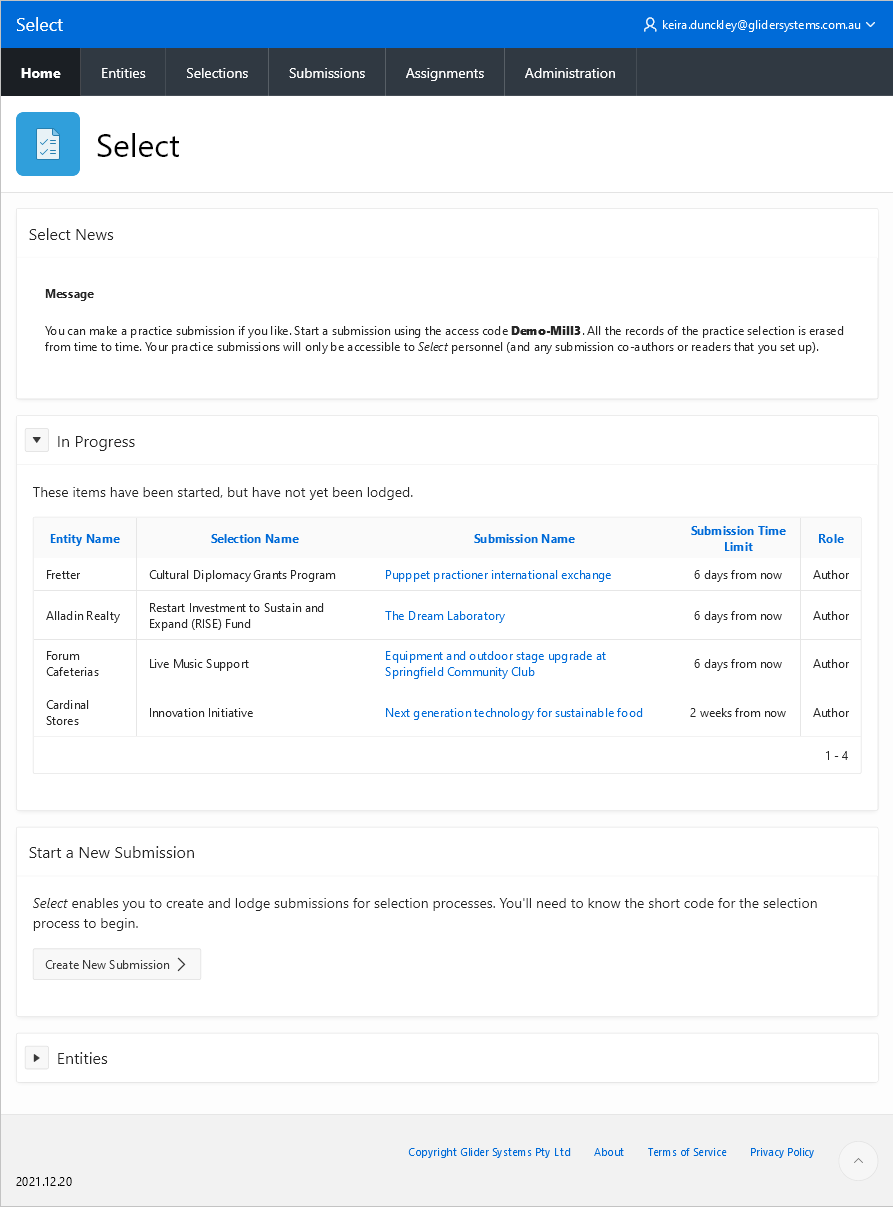Collapse the In Progress section triangle
The height and width of the screenshot is (1221, 893).
click(37, 439)
